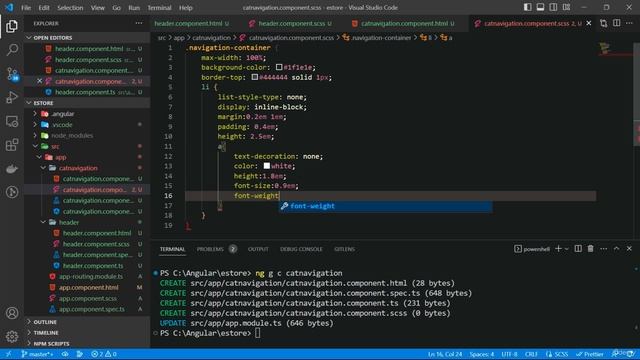
Task: Split the editor to the right
Action: 616,24
